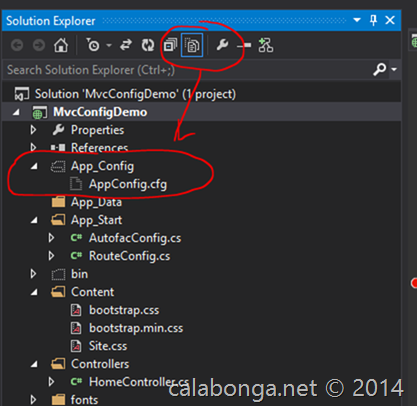This screenshot has height=406, width=417.
Task: Expand the Properties node
Action: coord(33,130)
